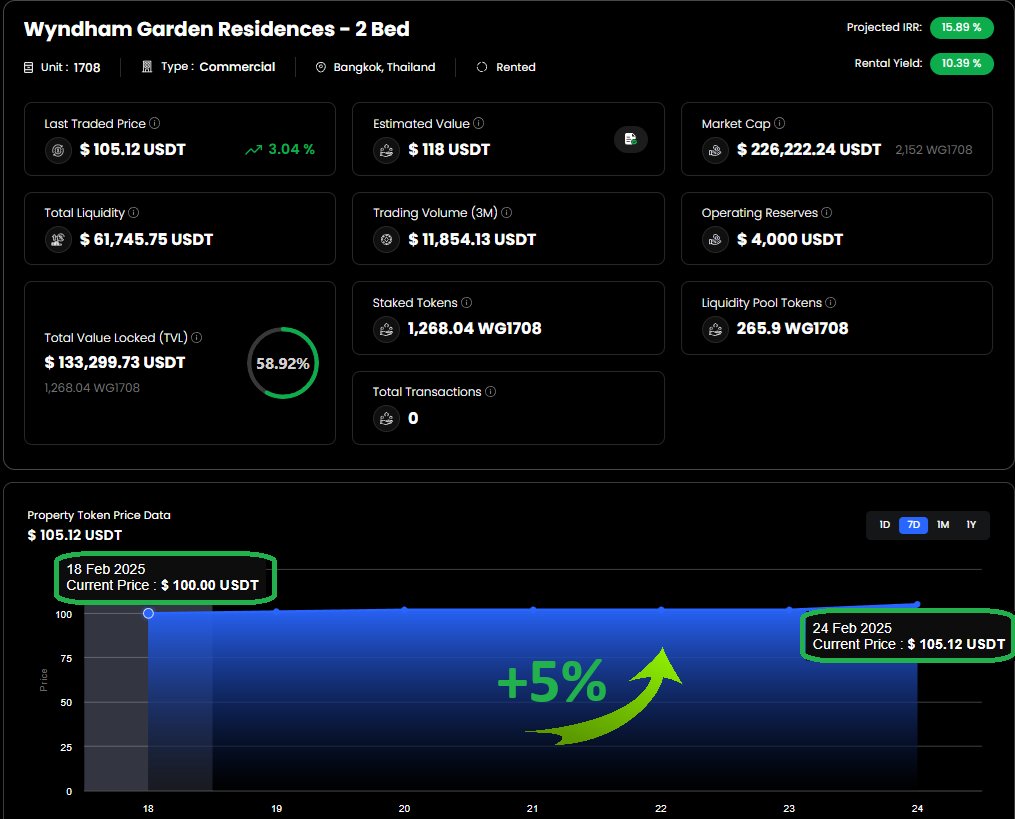
Task: Select the 18 Feb data point on the chart
Action: 148,613
